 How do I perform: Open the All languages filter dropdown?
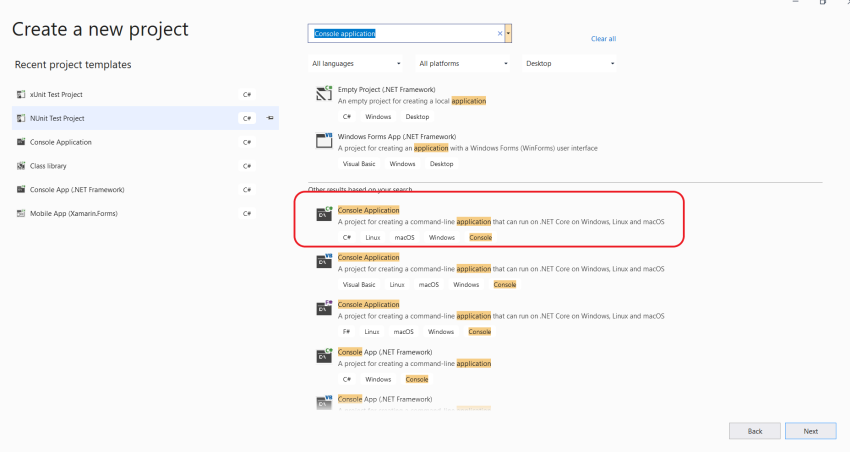tap(356, 63)
